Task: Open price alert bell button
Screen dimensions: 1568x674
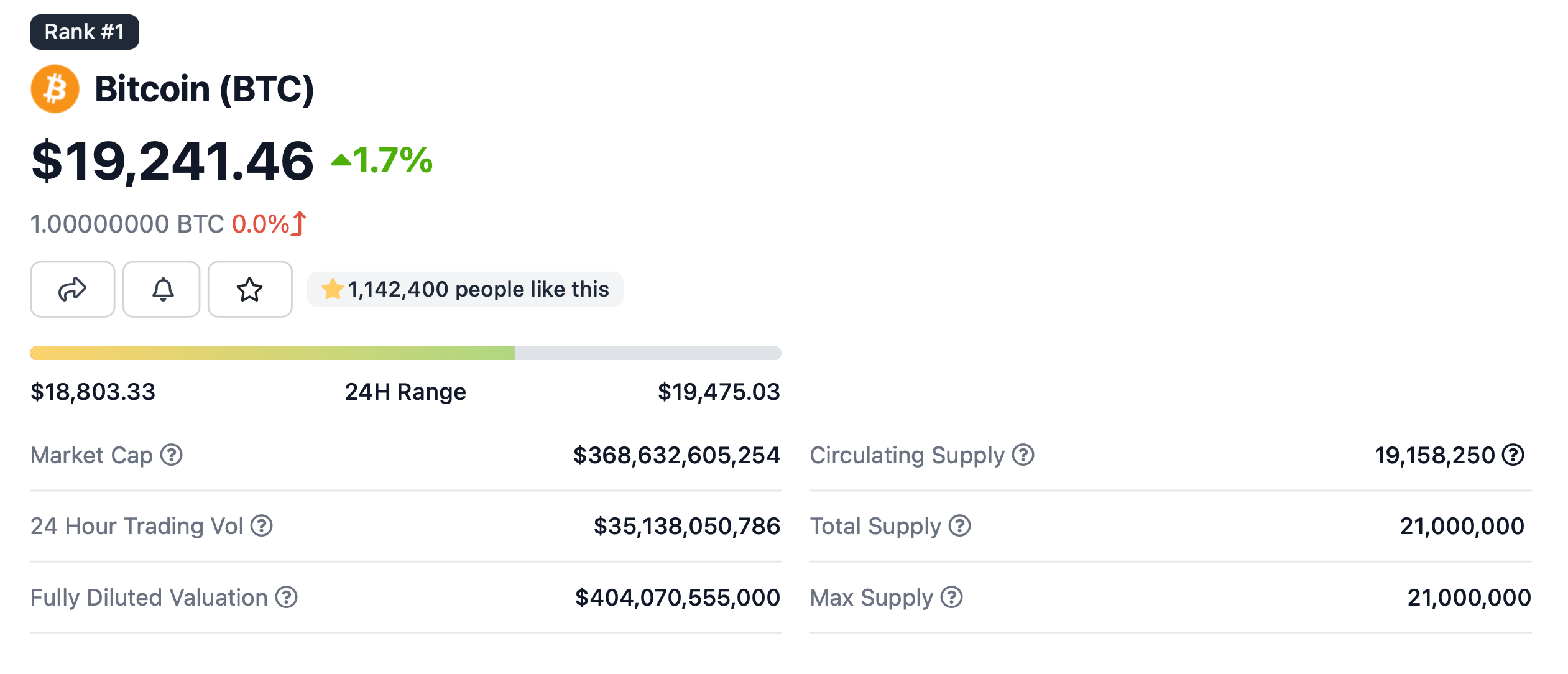Action: (162, 289)
